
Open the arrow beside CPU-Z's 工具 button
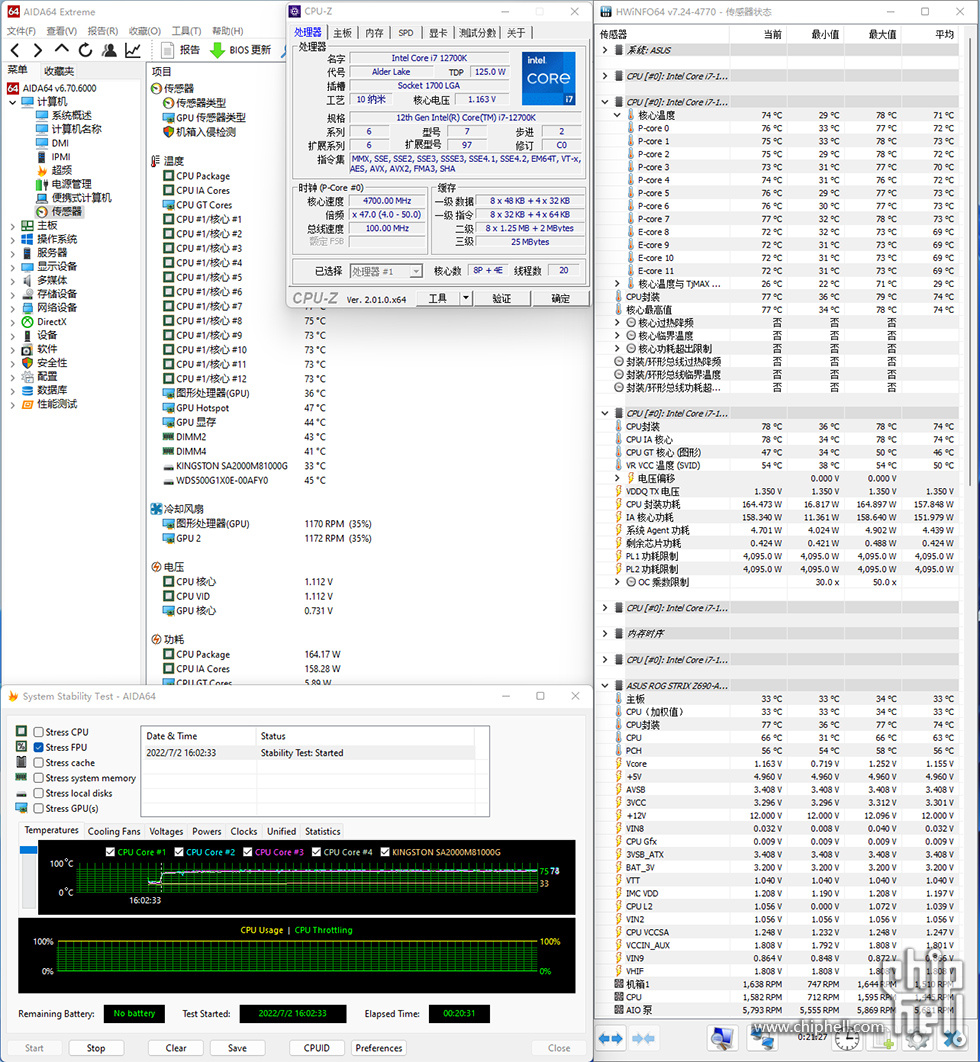click(x=465, y=298)
